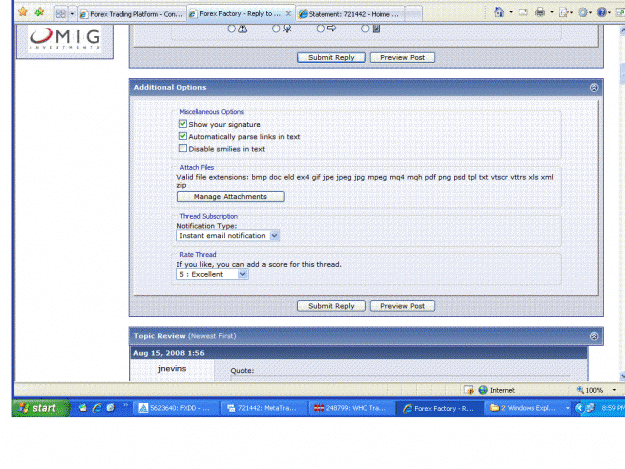625x469 pixels.
Task: Switch to Forex Factory taskbar button
Action: pyautogui.click(x=440, y=408)
